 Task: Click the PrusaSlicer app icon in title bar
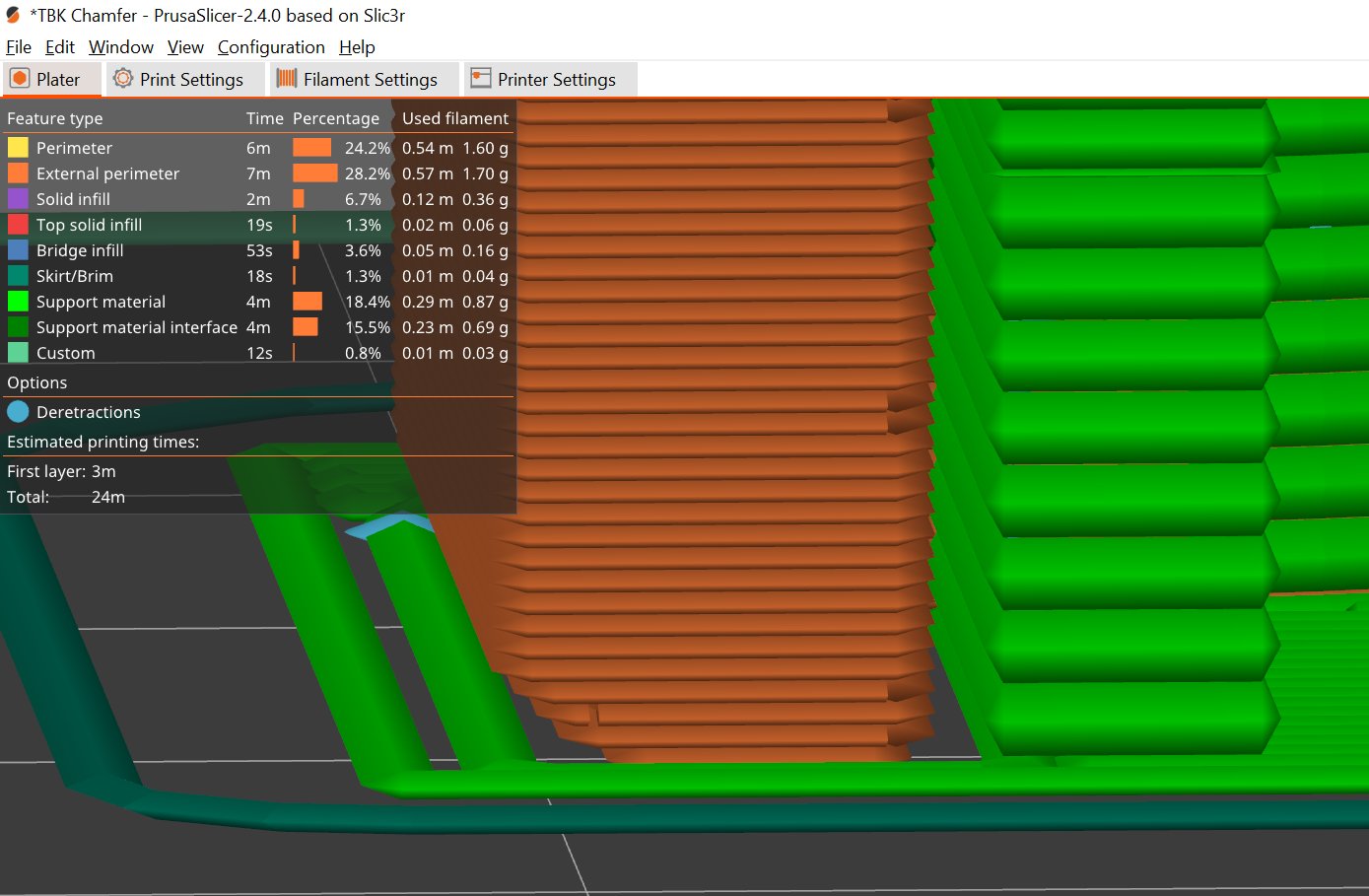13,16
